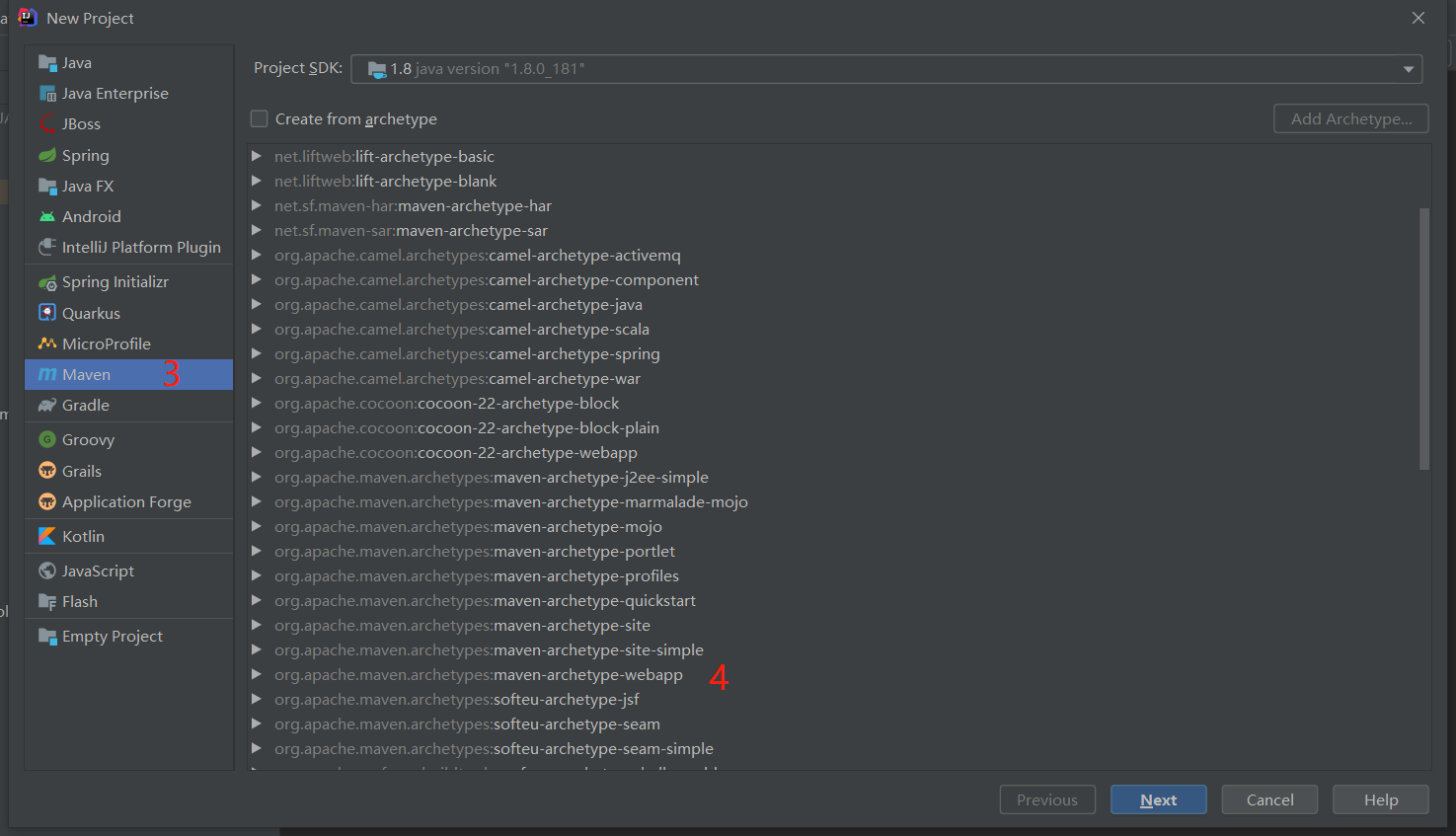
Task: Click the Grails icon
Action: coord(47,471)
